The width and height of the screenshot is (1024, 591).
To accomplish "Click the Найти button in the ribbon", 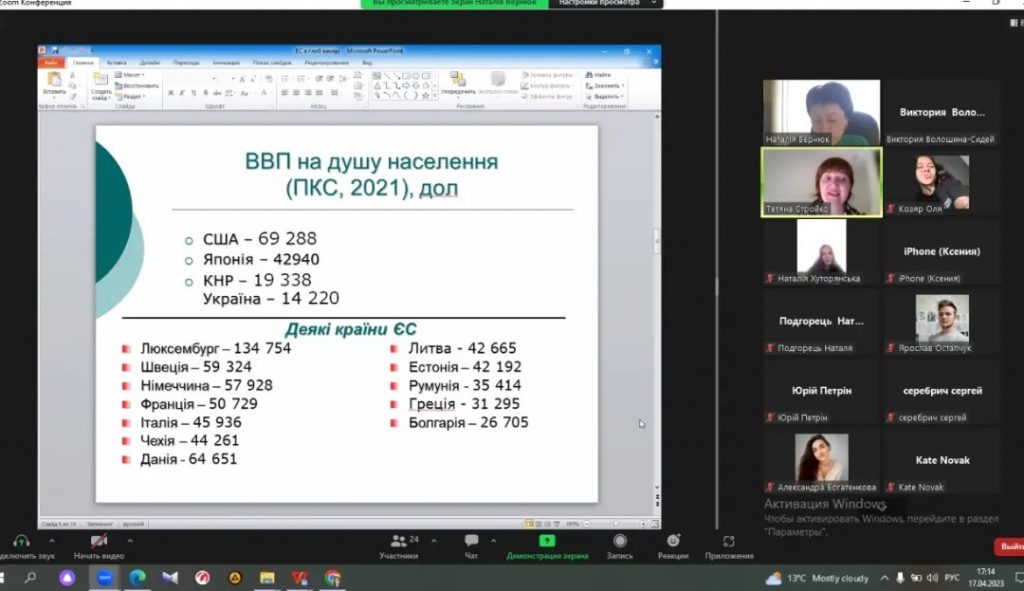I will [x=599, y=75].
